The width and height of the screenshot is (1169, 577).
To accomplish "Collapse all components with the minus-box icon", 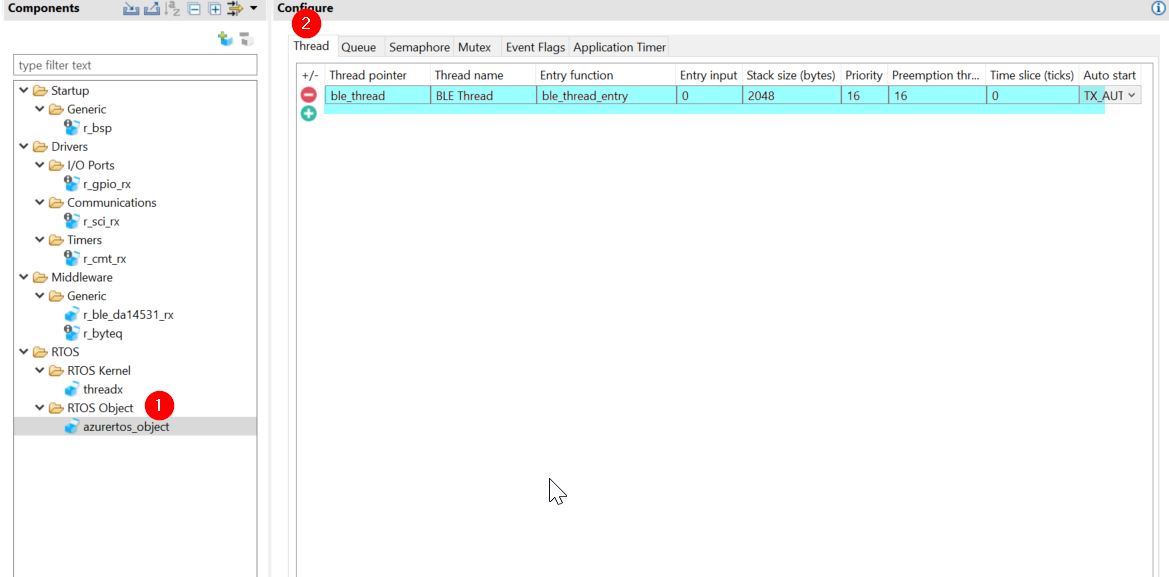I will [194, 9].
